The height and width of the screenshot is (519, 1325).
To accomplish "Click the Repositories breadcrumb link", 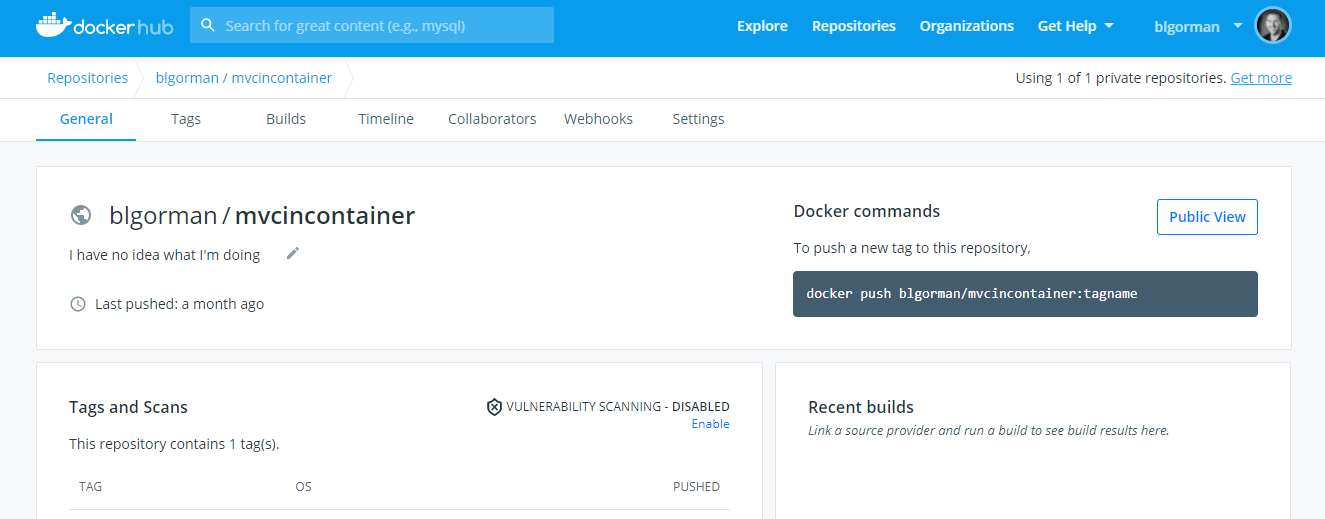I will click(x=88, y=78).
